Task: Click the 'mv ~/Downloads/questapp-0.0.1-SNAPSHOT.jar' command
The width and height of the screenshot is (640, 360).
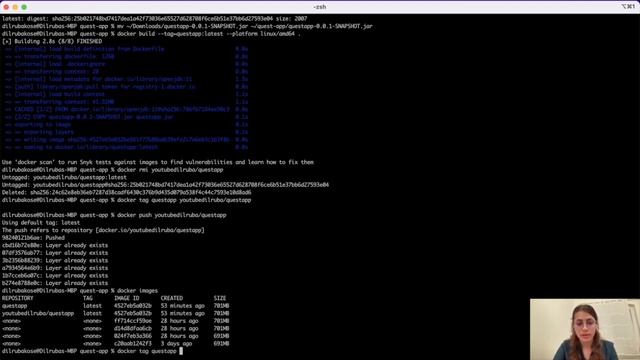Action: [245, 26]
